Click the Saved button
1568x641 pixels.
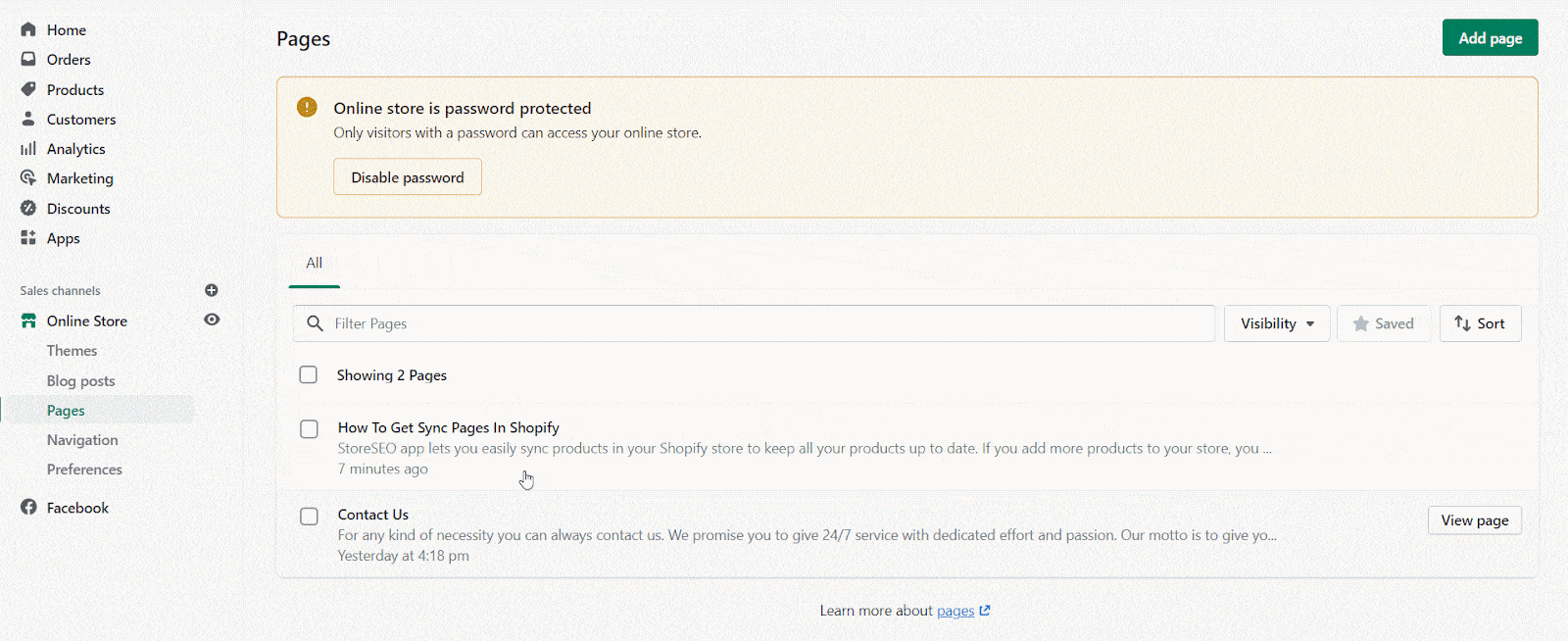(1384, 323)
